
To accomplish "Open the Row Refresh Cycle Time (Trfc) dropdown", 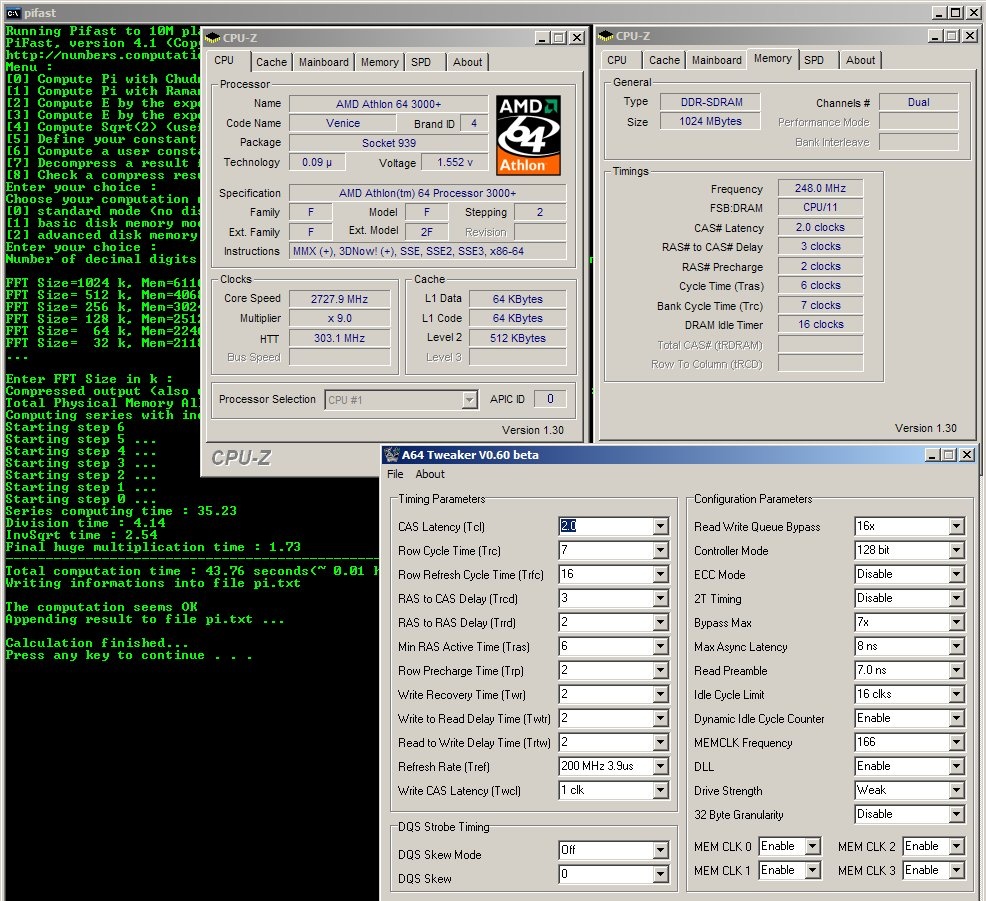I will [660, 574].
